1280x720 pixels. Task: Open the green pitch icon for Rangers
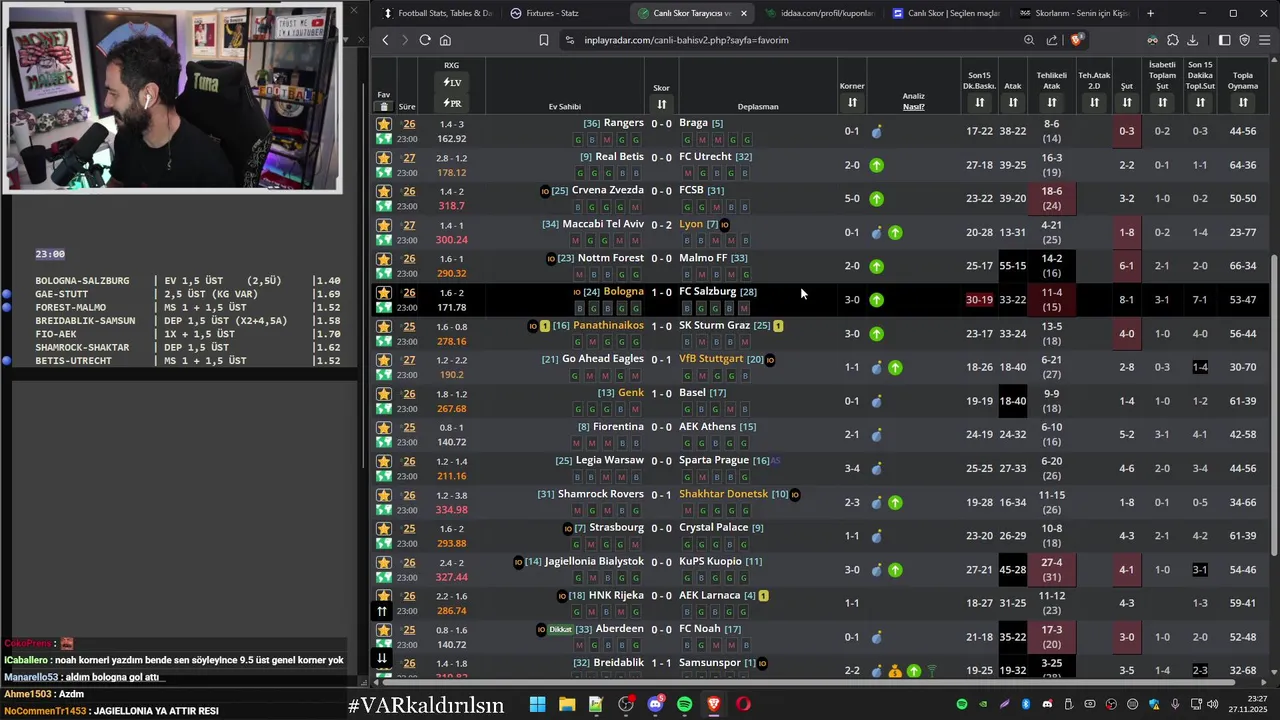click(384, 139)
